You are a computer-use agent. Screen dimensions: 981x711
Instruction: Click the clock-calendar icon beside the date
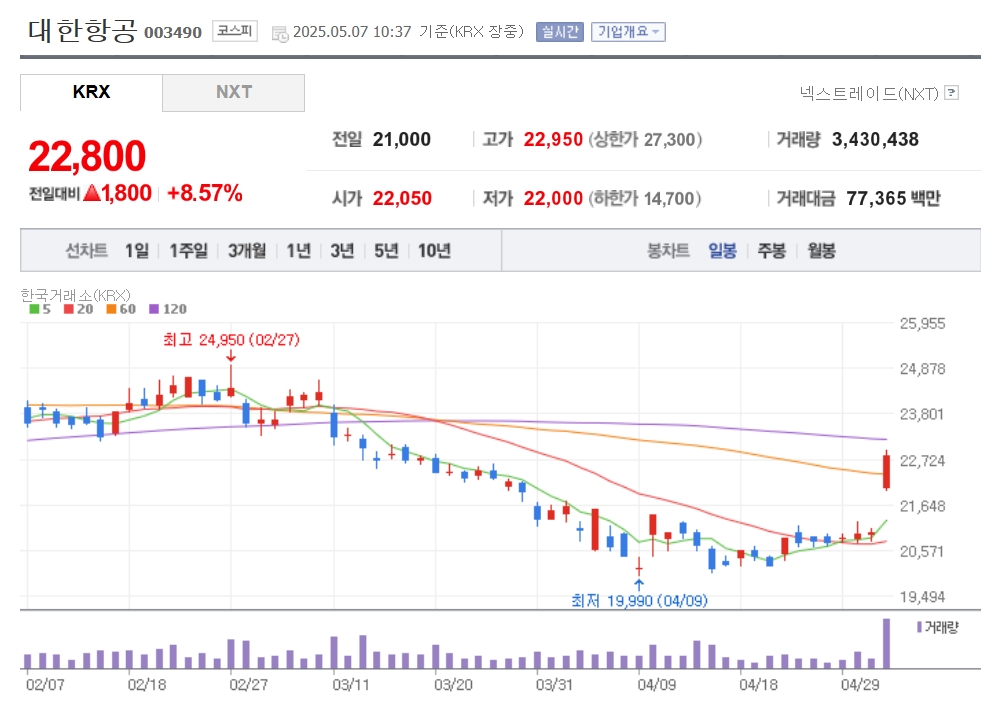[280, 34]
